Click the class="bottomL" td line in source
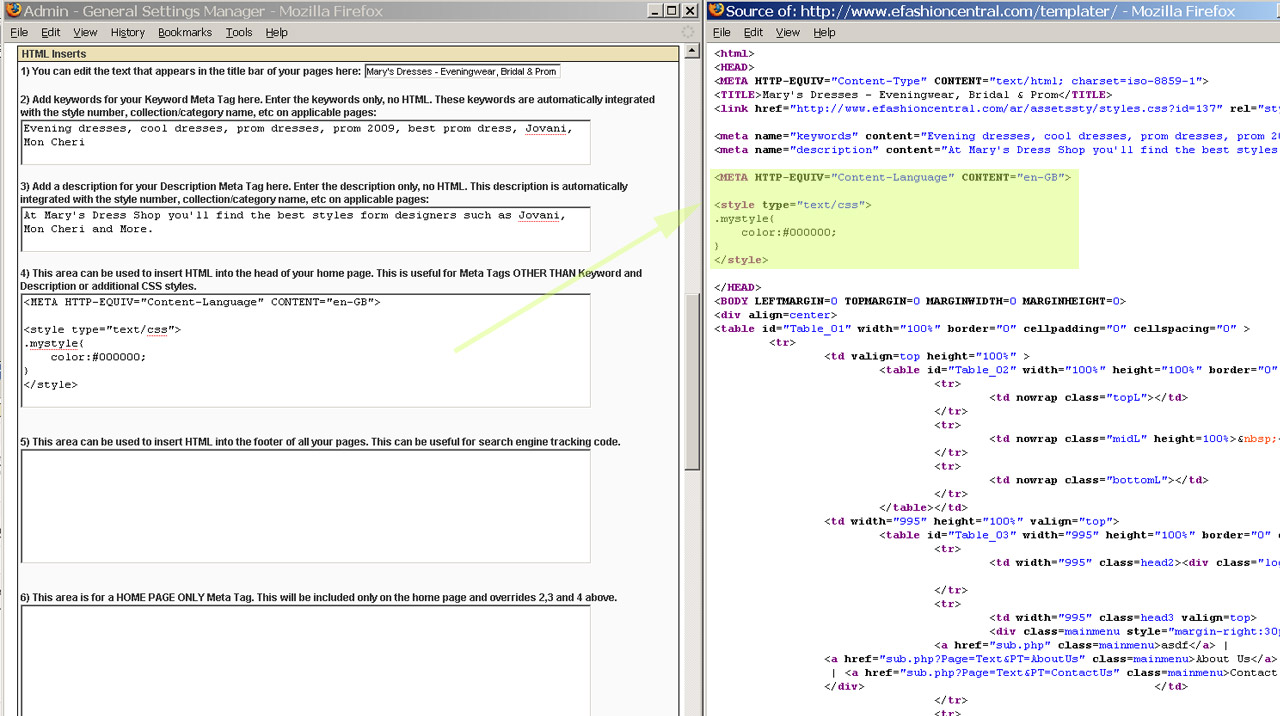Screen dimensions: 1280x716 pyautogui.click(x=1098, y=480)
